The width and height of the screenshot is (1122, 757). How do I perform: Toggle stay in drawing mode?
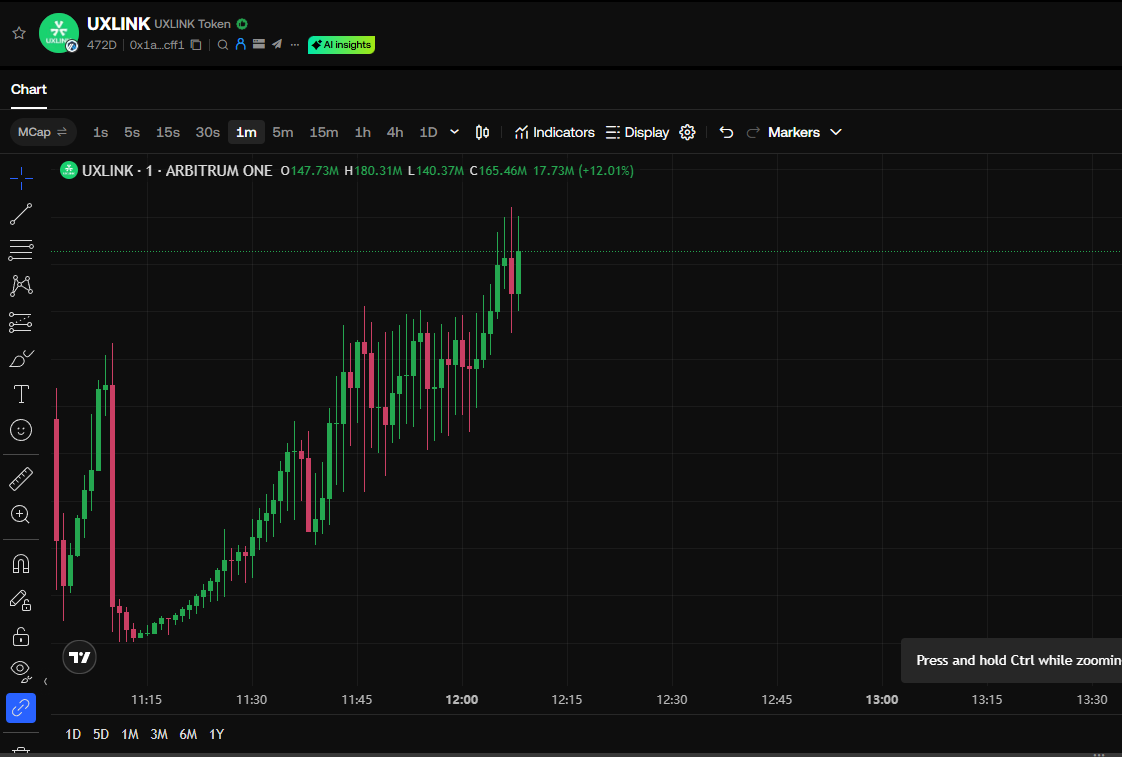(x=21, y=600)
